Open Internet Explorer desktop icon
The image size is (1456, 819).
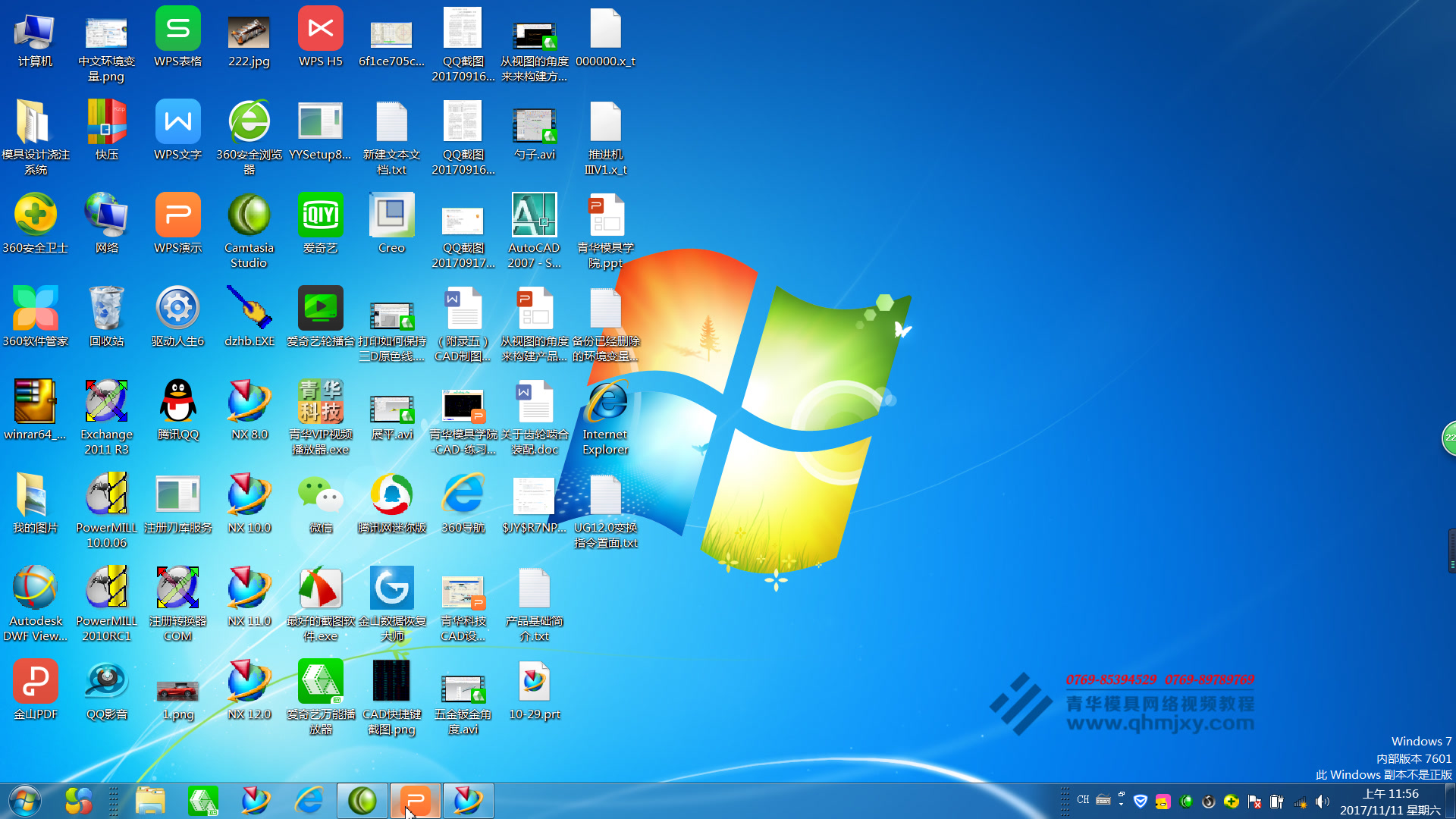pyautogui.click(x=605, y=418)
